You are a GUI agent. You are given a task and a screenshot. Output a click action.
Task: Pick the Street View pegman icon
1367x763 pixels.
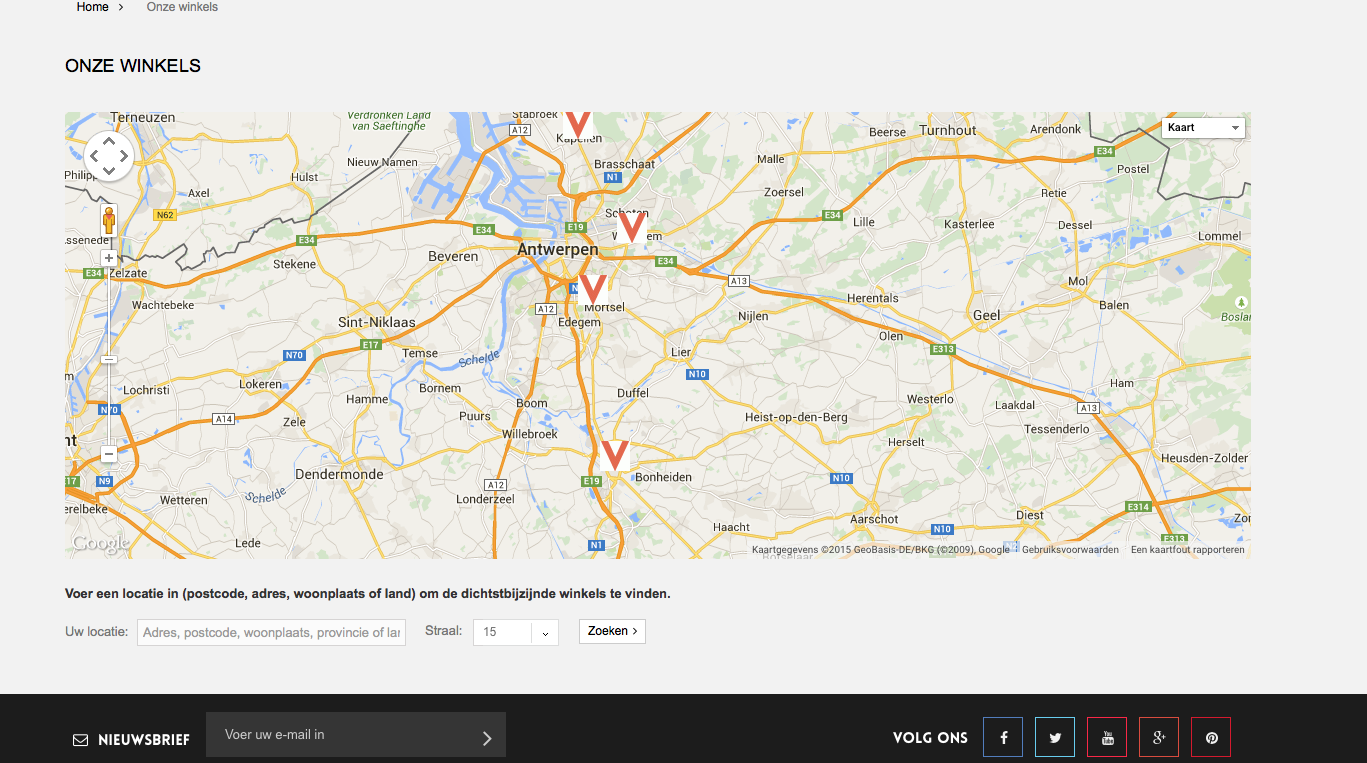click(109, 220)
